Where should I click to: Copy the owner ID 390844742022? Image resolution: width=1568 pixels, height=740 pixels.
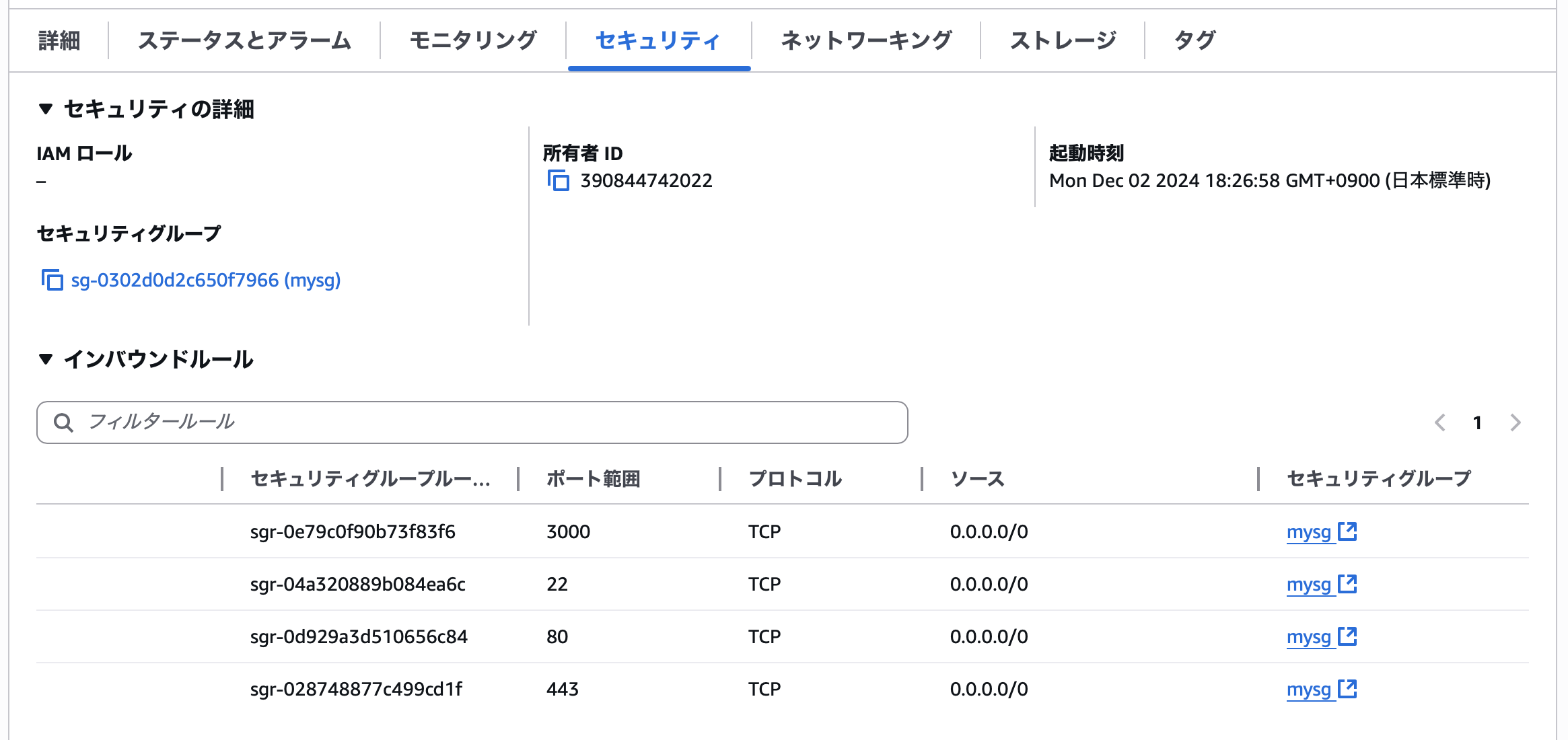coord(558,181)
